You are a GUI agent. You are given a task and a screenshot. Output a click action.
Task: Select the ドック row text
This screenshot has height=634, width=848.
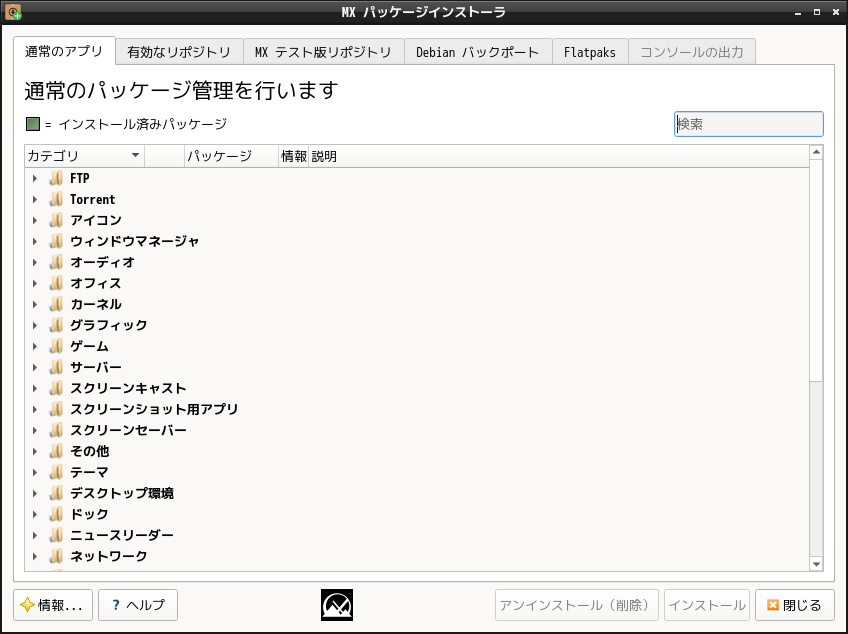click(89, 514)
